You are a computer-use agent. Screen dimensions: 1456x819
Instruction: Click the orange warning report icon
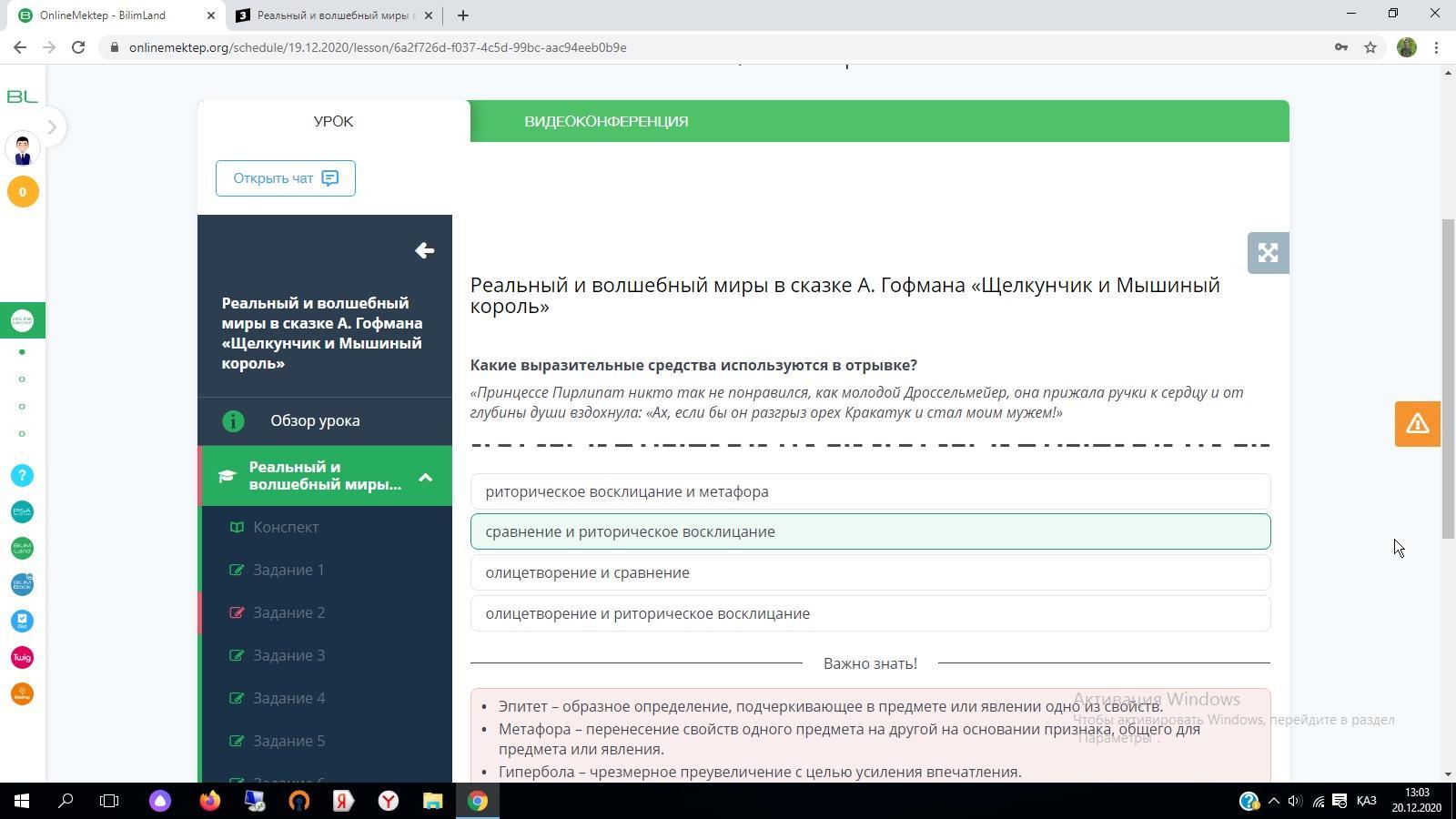click(1417, 424)
